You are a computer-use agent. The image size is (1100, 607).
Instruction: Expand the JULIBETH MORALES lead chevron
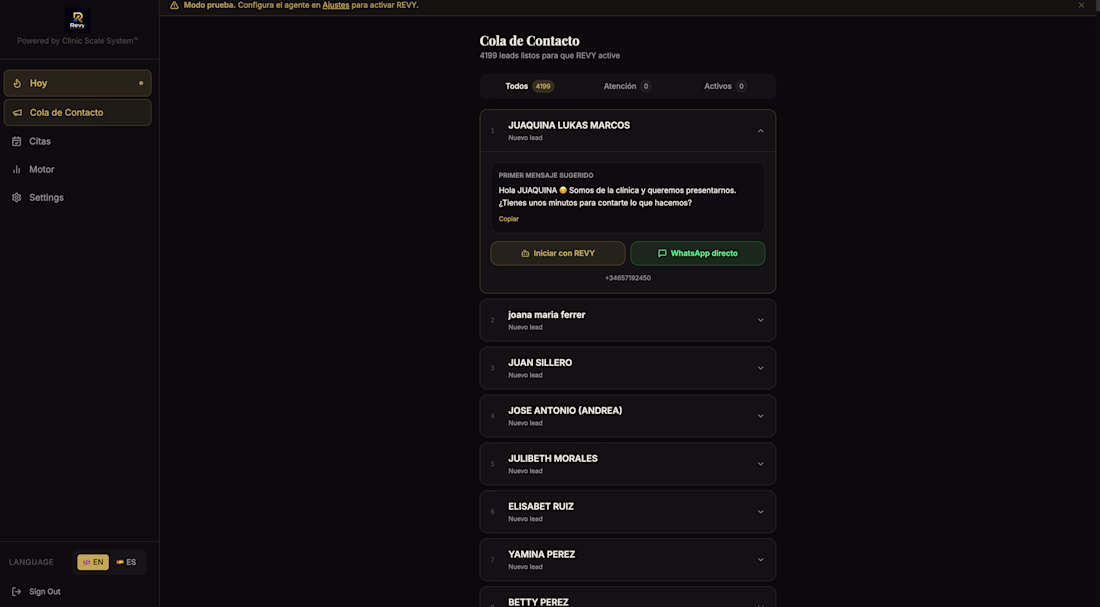pos(760,464)
